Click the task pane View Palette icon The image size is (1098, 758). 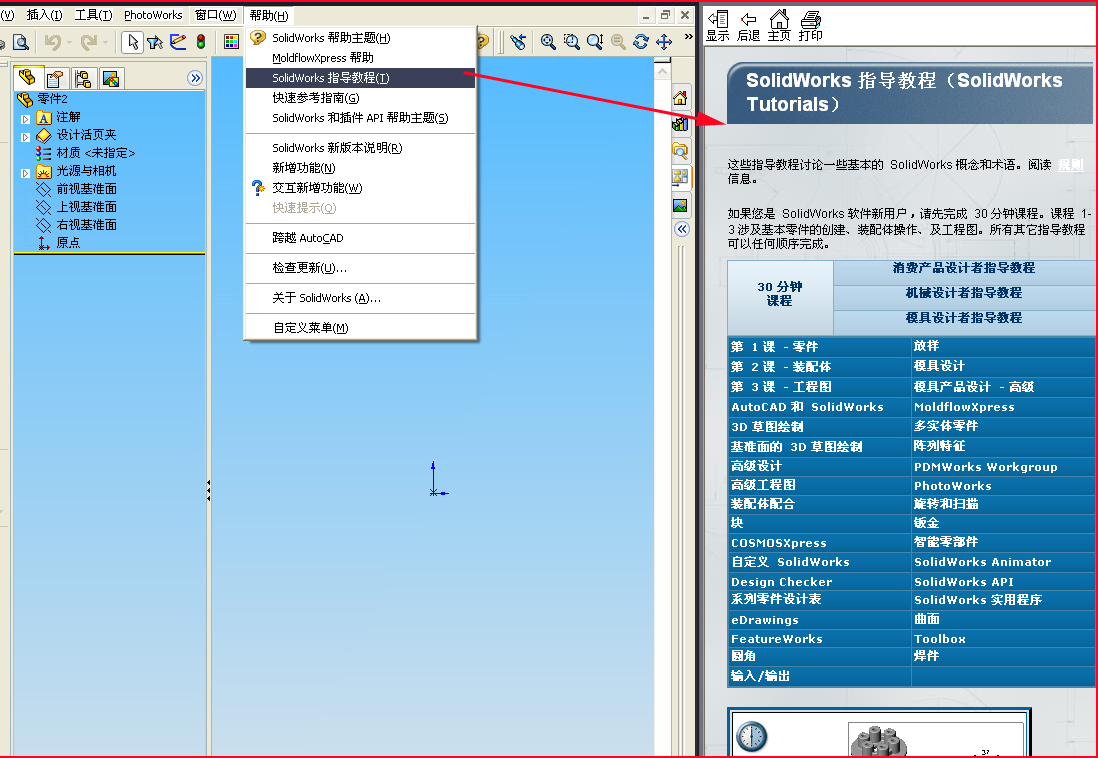tap(680, 177)
